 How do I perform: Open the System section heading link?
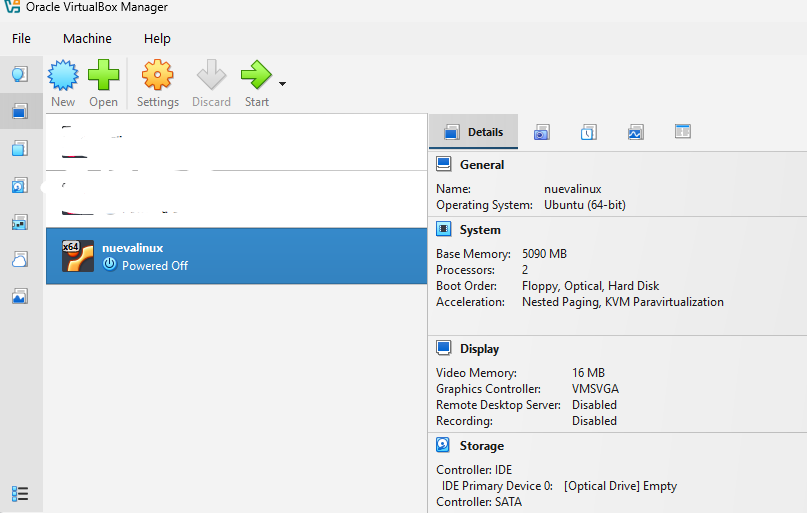(480, 230)
